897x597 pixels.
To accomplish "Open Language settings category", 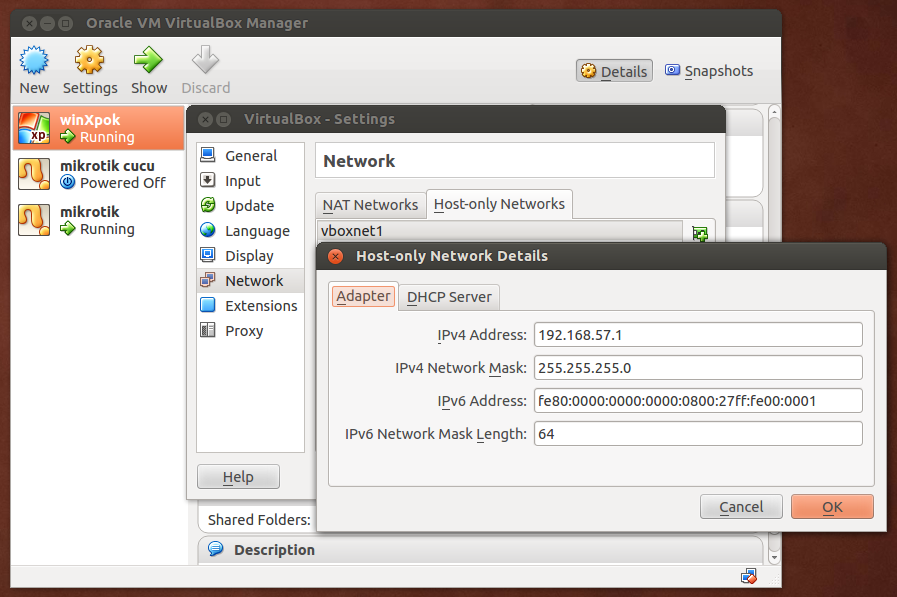I will (x=251, y=230).
